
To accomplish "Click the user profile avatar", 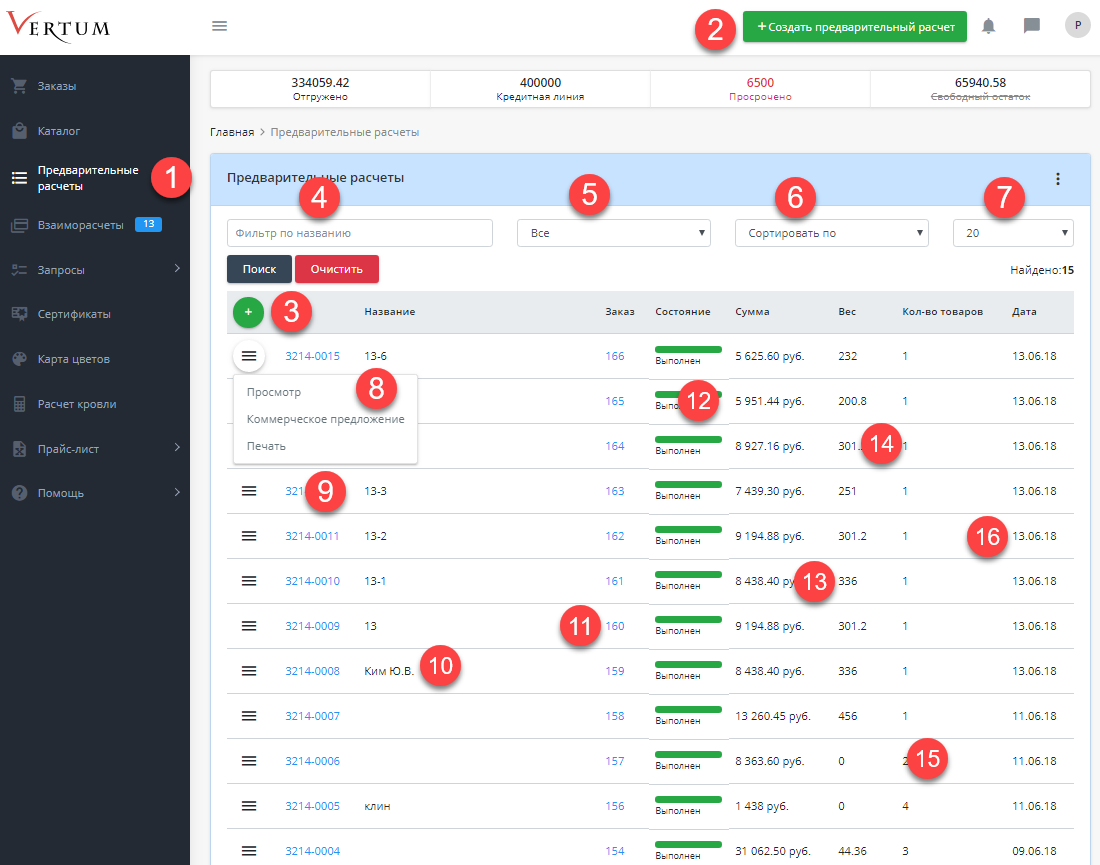I will (1077, 26).
